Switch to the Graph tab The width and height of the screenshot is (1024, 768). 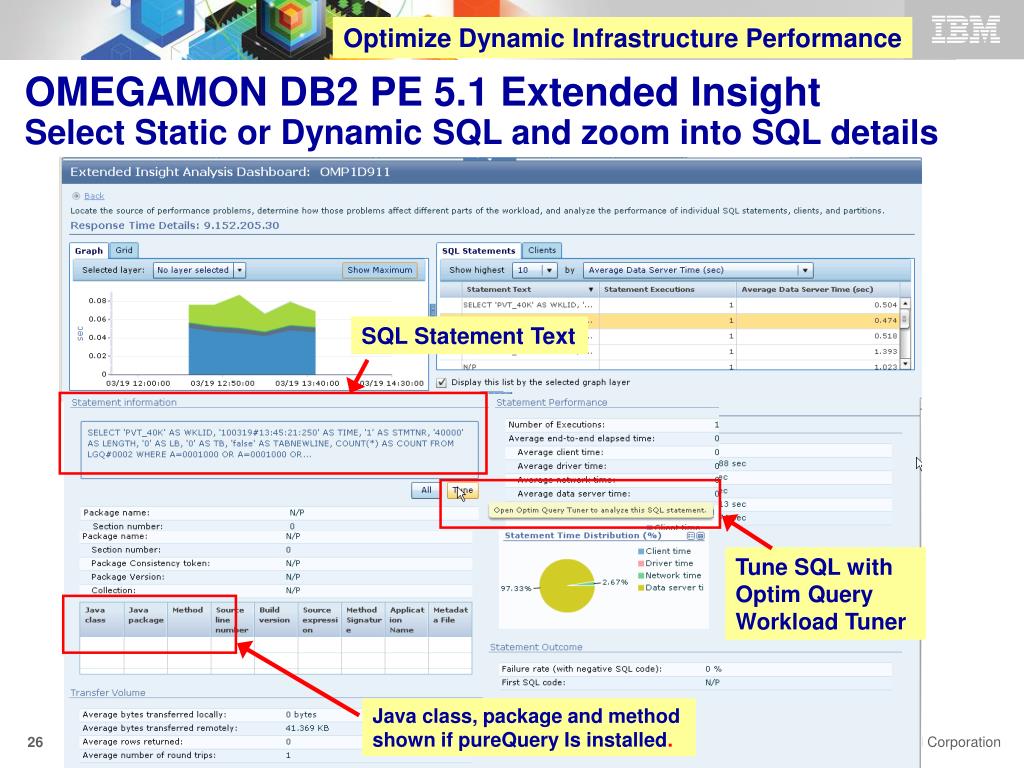pyautogui.click(x=89, y=251)
